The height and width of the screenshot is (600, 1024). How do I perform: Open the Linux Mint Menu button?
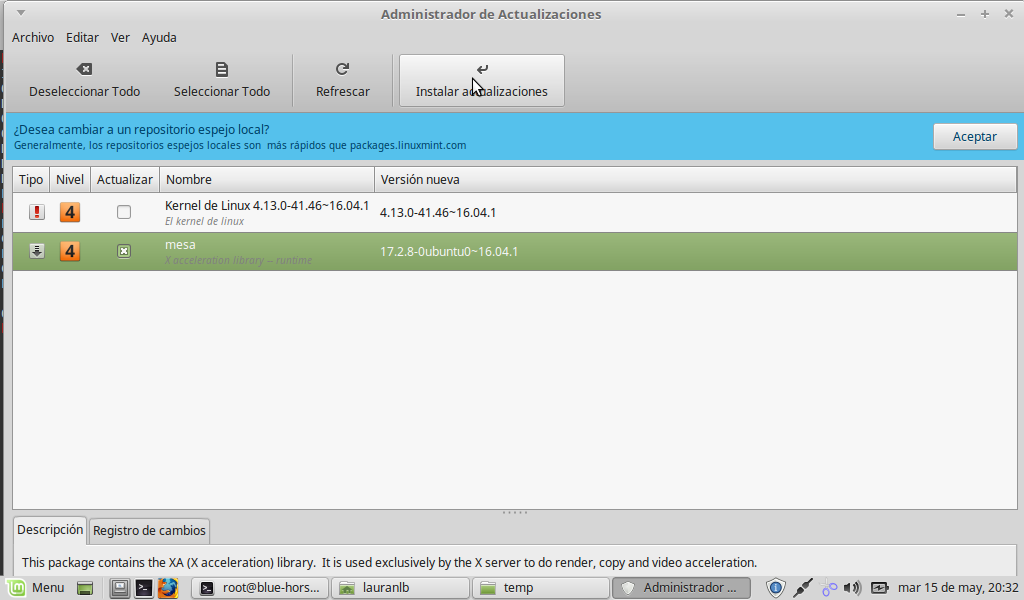coord(36,588)
